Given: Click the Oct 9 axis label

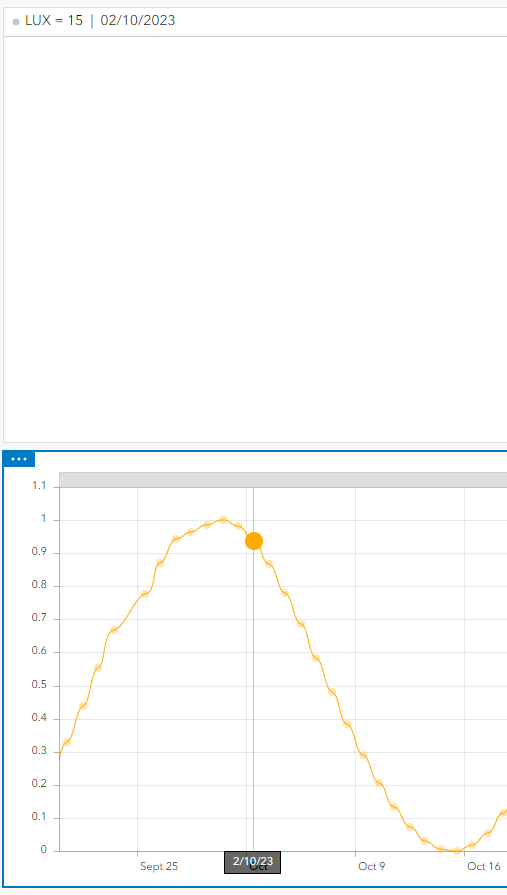Looking at the screenshot, I should click(x=372, y=866).
